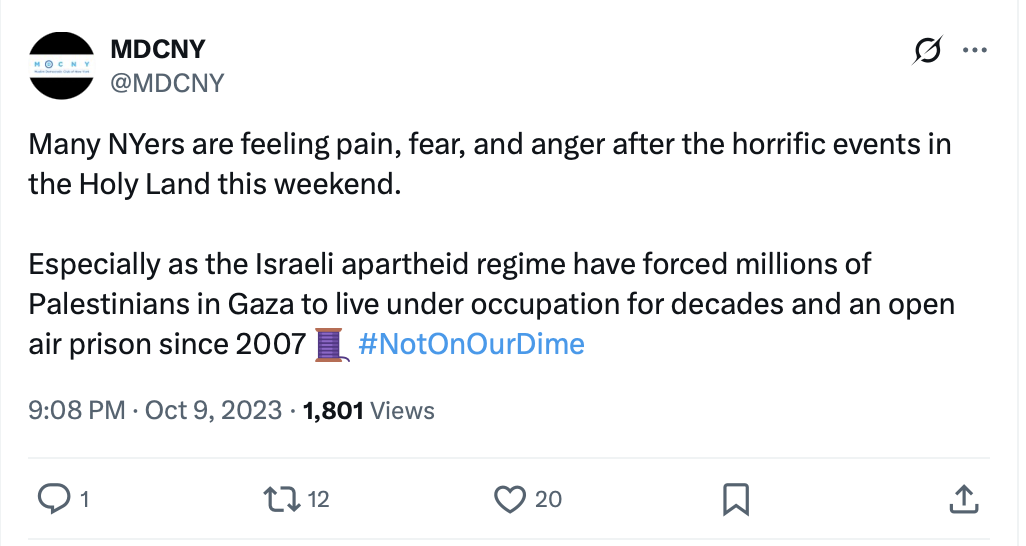1026x546 pixels.
Task: Click the thread spool emoji
Action: (329, 344)
